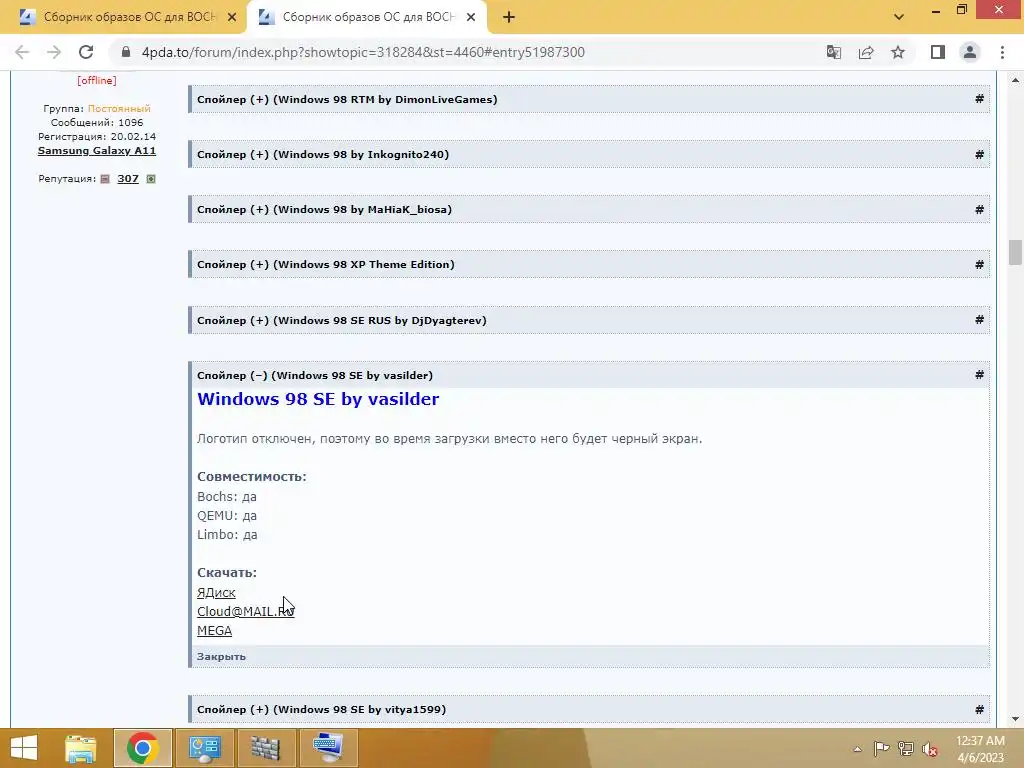Open the network tray icon

pyautogui.click(x=906, y=748)
